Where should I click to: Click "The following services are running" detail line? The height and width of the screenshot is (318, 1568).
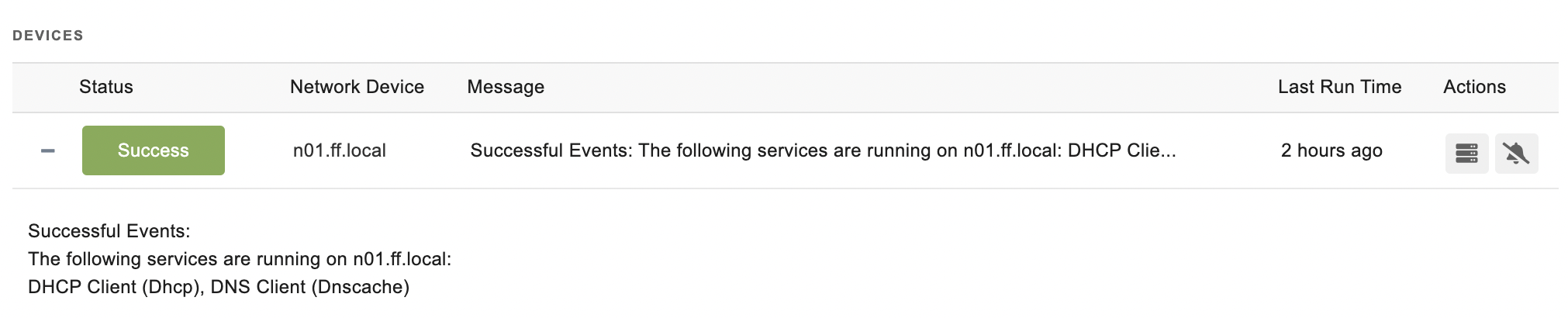(240, 259)
